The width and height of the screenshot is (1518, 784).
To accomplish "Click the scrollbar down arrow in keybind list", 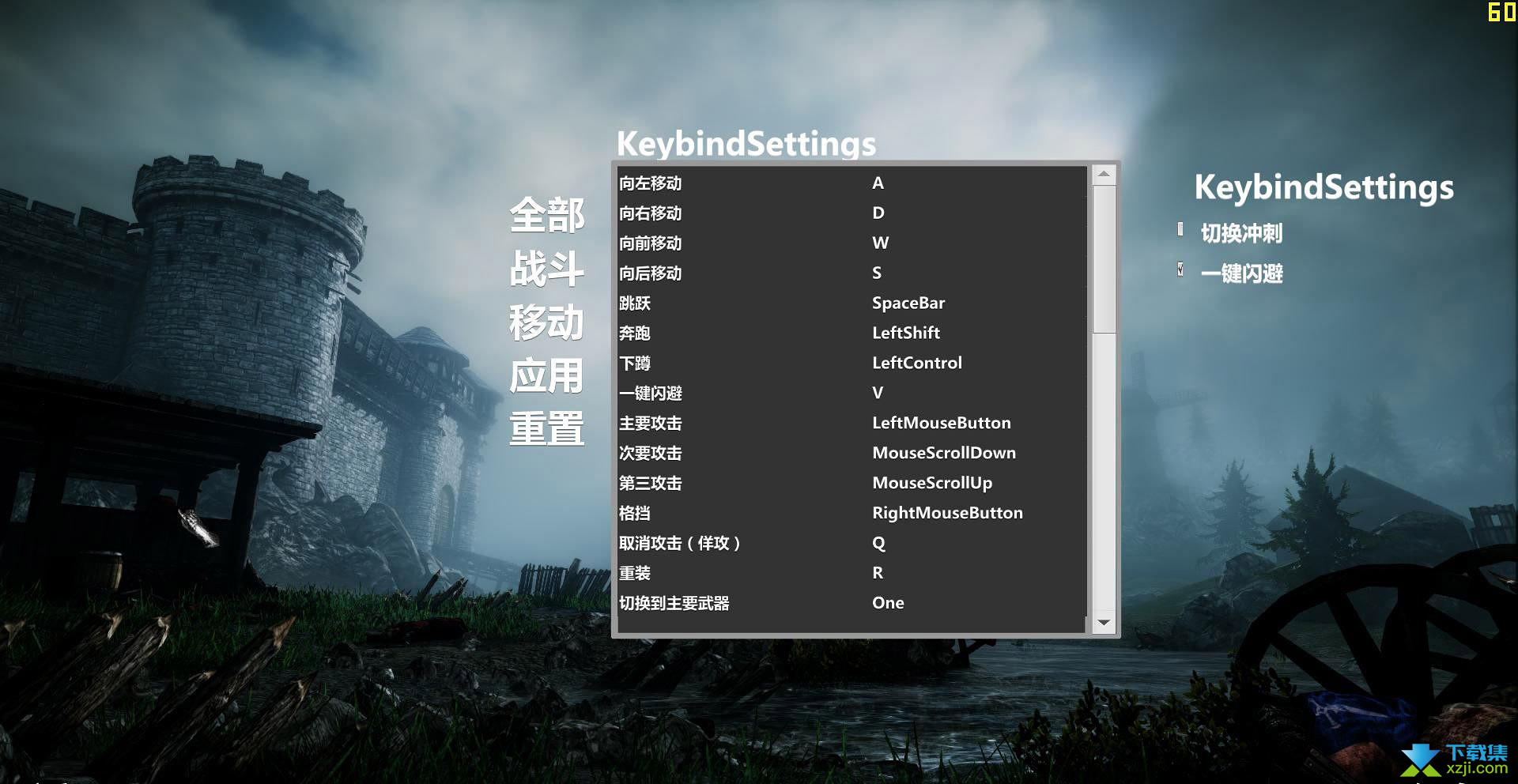I will [1104, 623].
